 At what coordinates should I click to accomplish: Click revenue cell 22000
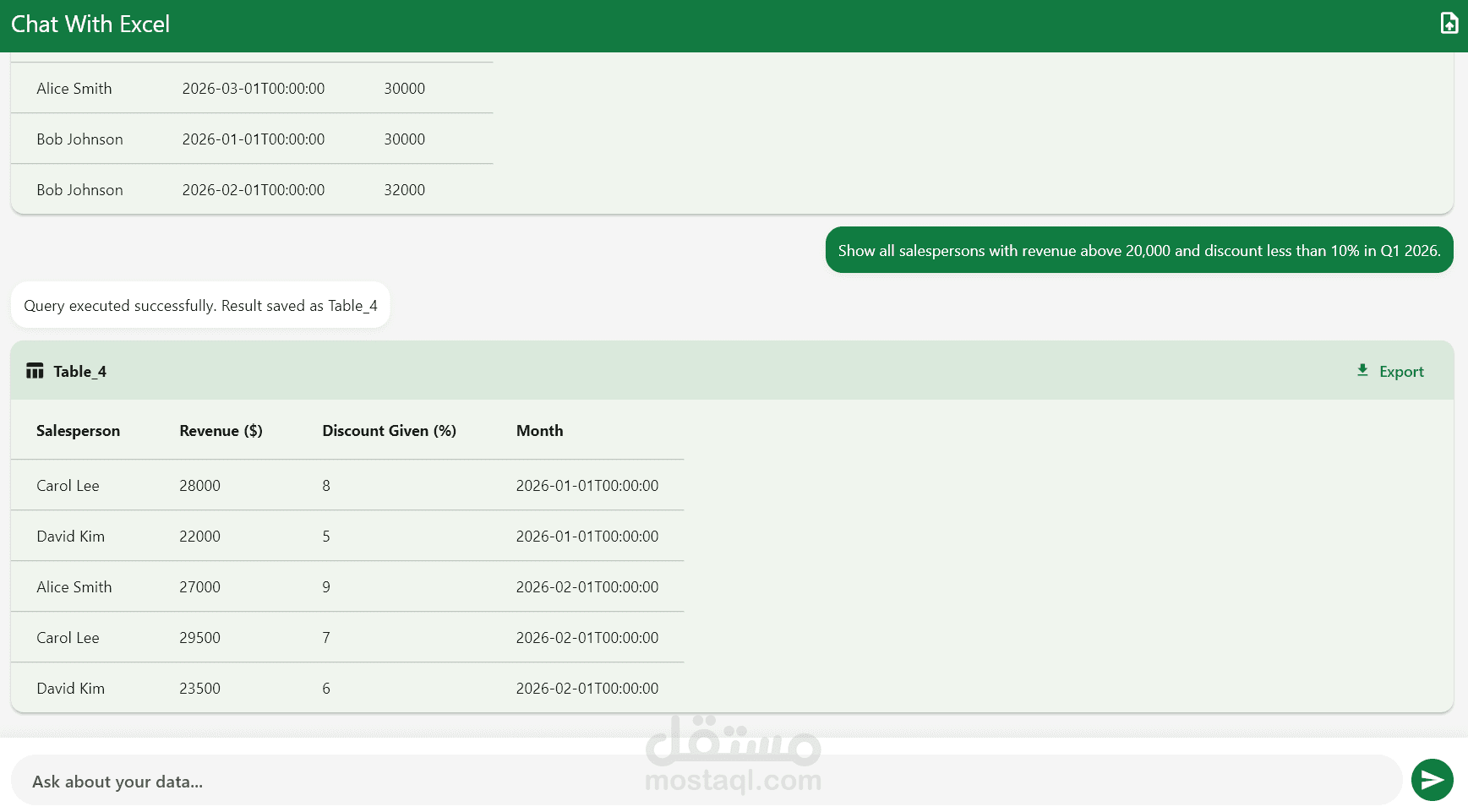point(199,537)
